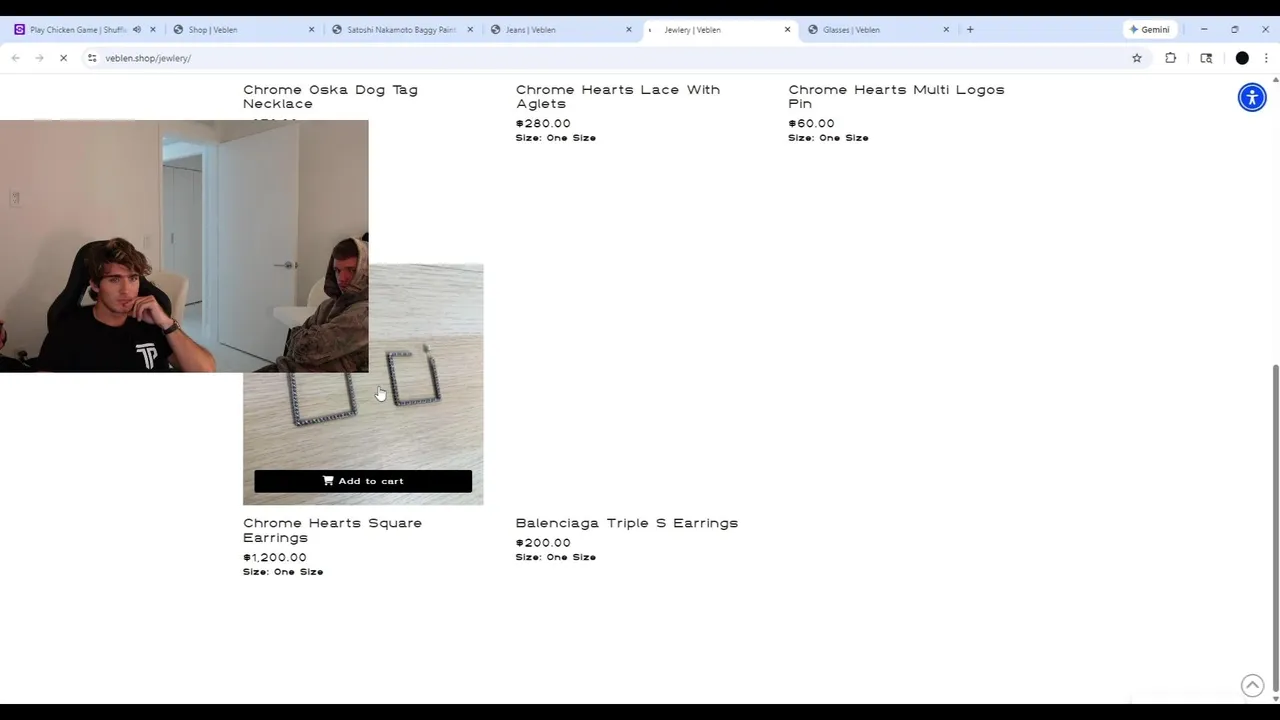This screenshot has height=720, width=1280.
Task: Click the $280.00 price text
Action: click(543, 124)
